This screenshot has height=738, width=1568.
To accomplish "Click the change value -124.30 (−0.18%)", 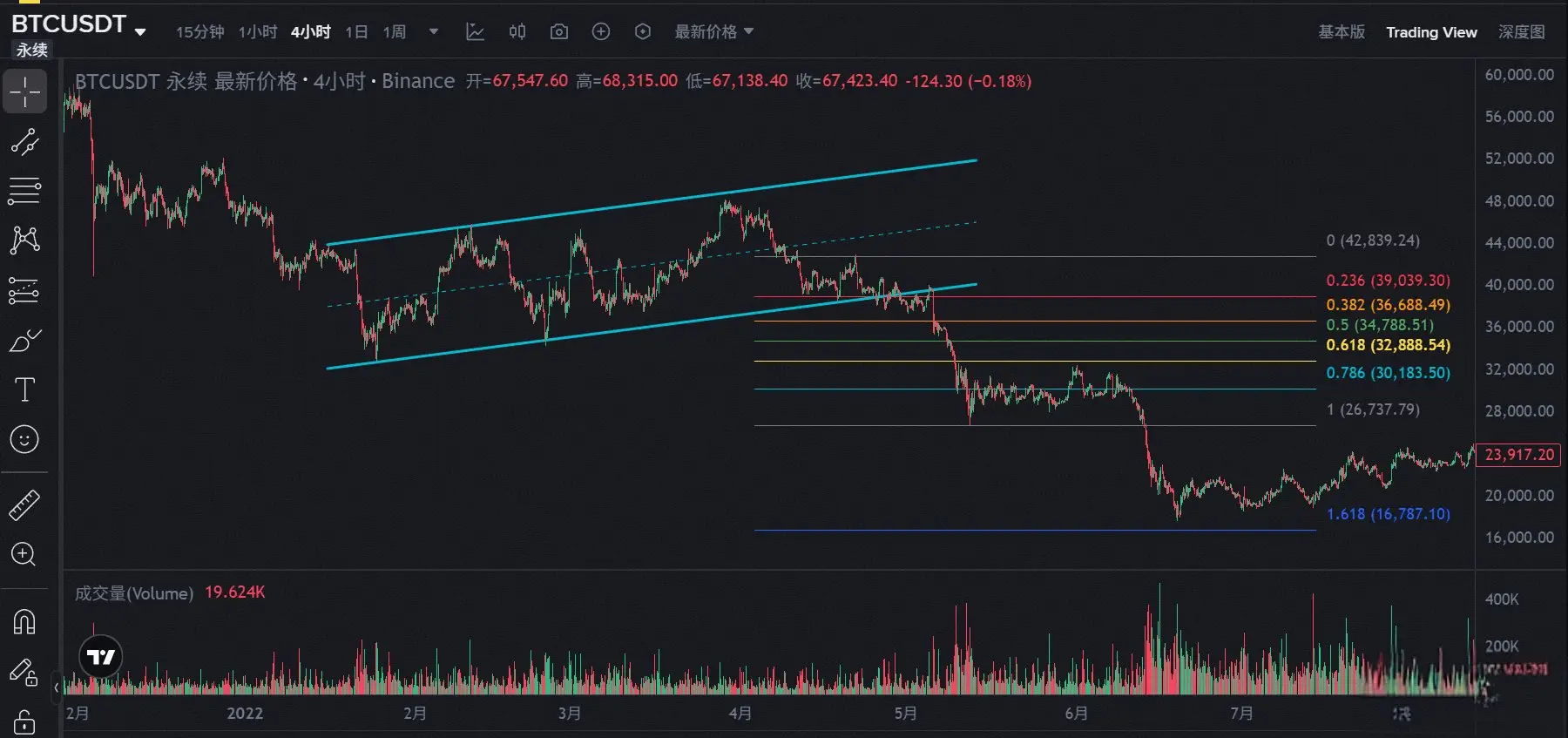I will (969, 81).
